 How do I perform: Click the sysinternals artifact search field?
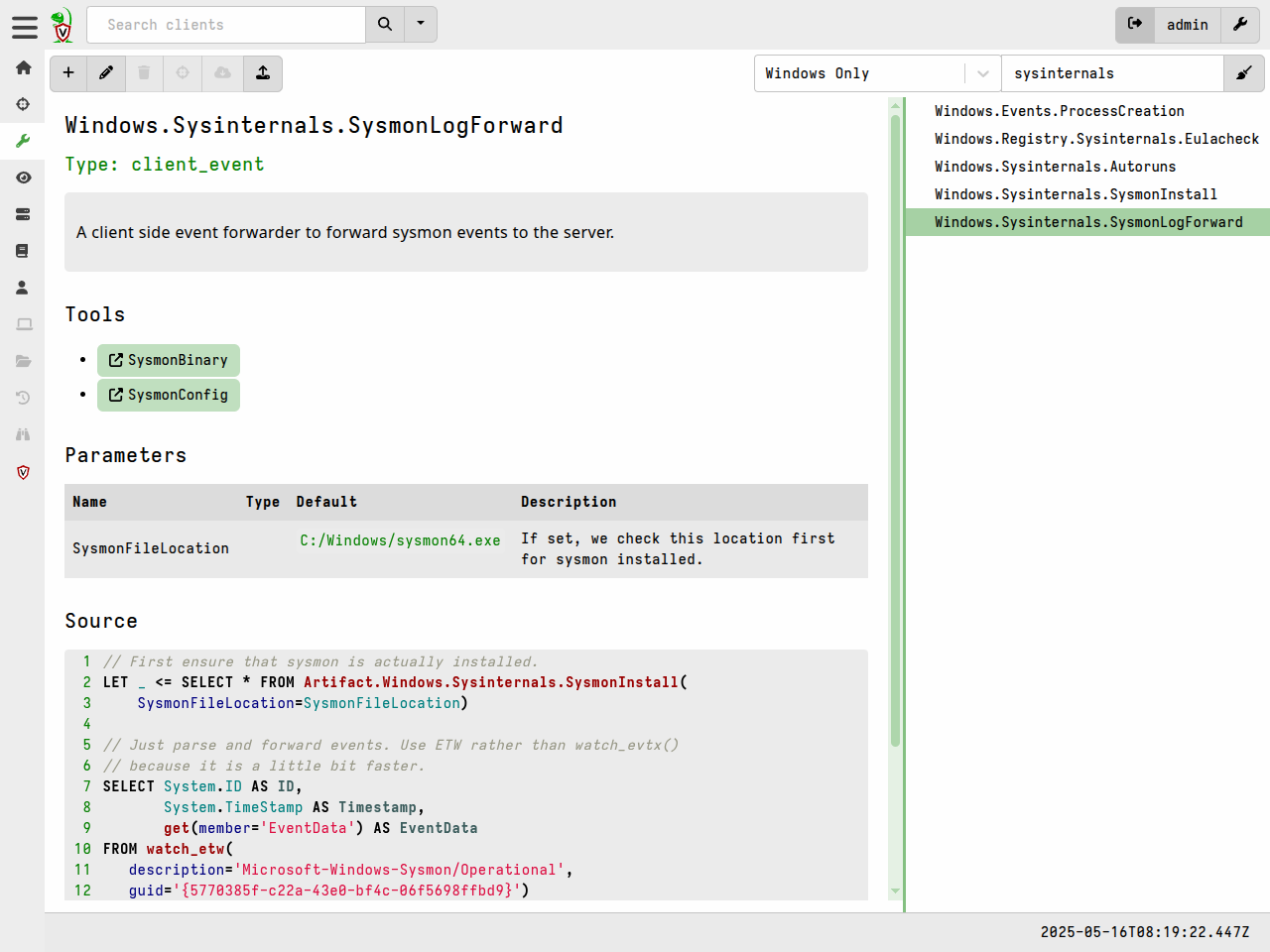click(x=1112, y=73)
